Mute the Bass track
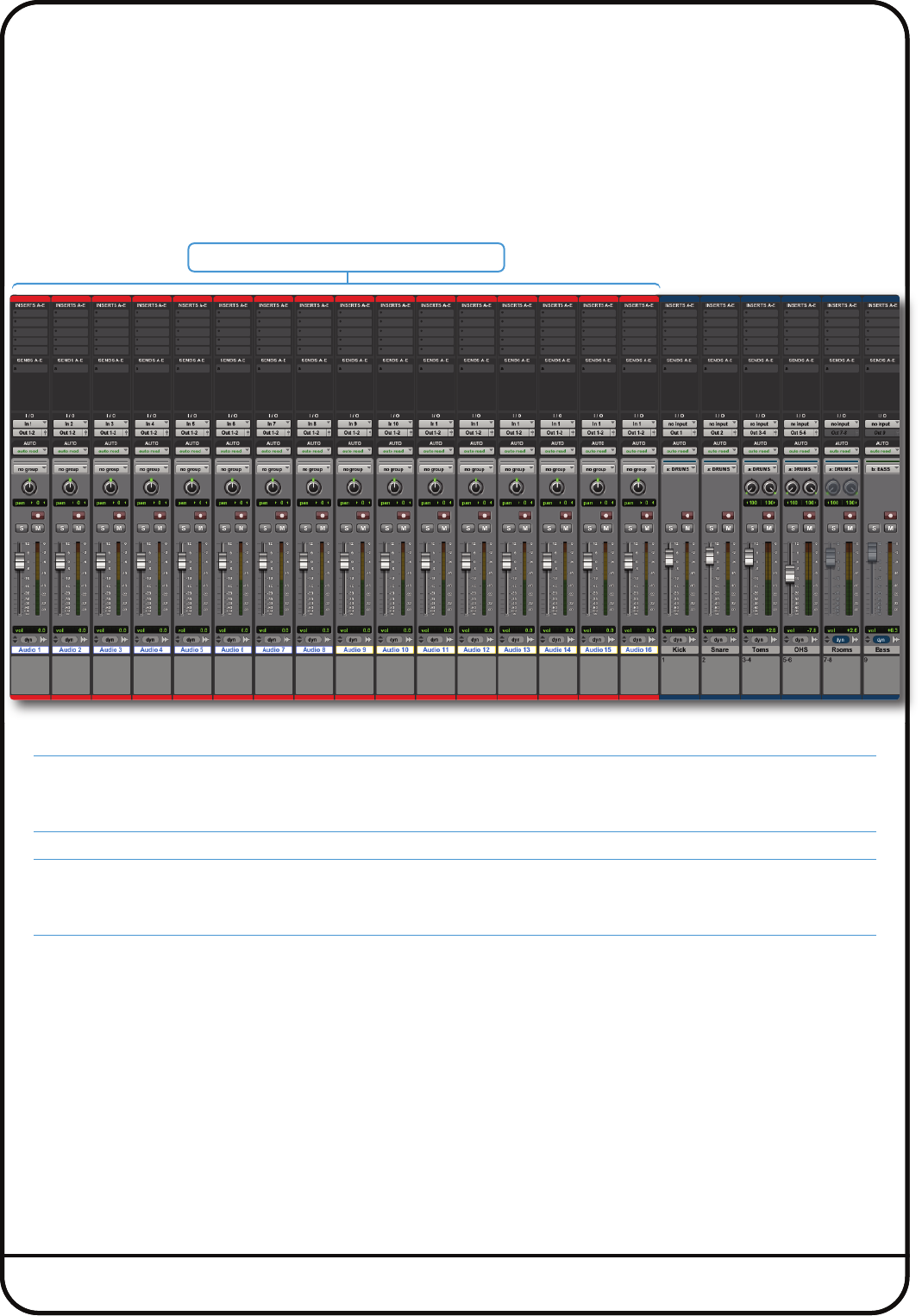This screenshot has height=1316, width=922. (x=890, y=528)
